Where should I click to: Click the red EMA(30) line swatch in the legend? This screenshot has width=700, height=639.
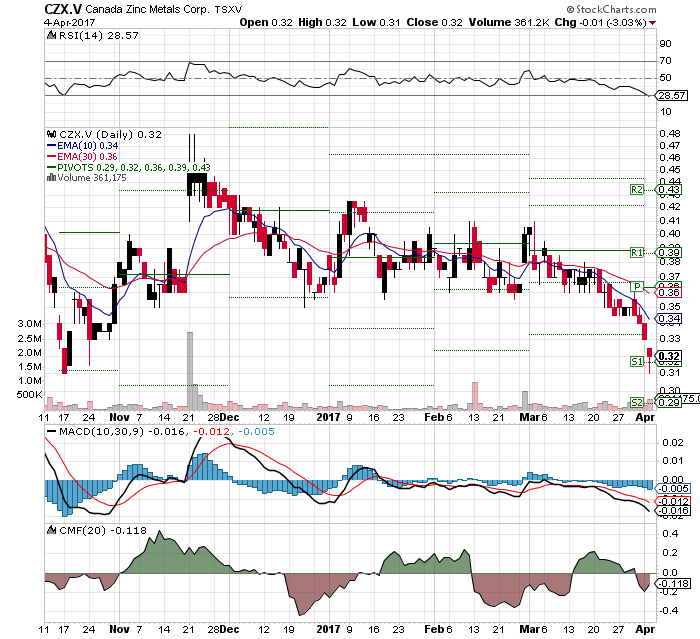coord(51,157)
